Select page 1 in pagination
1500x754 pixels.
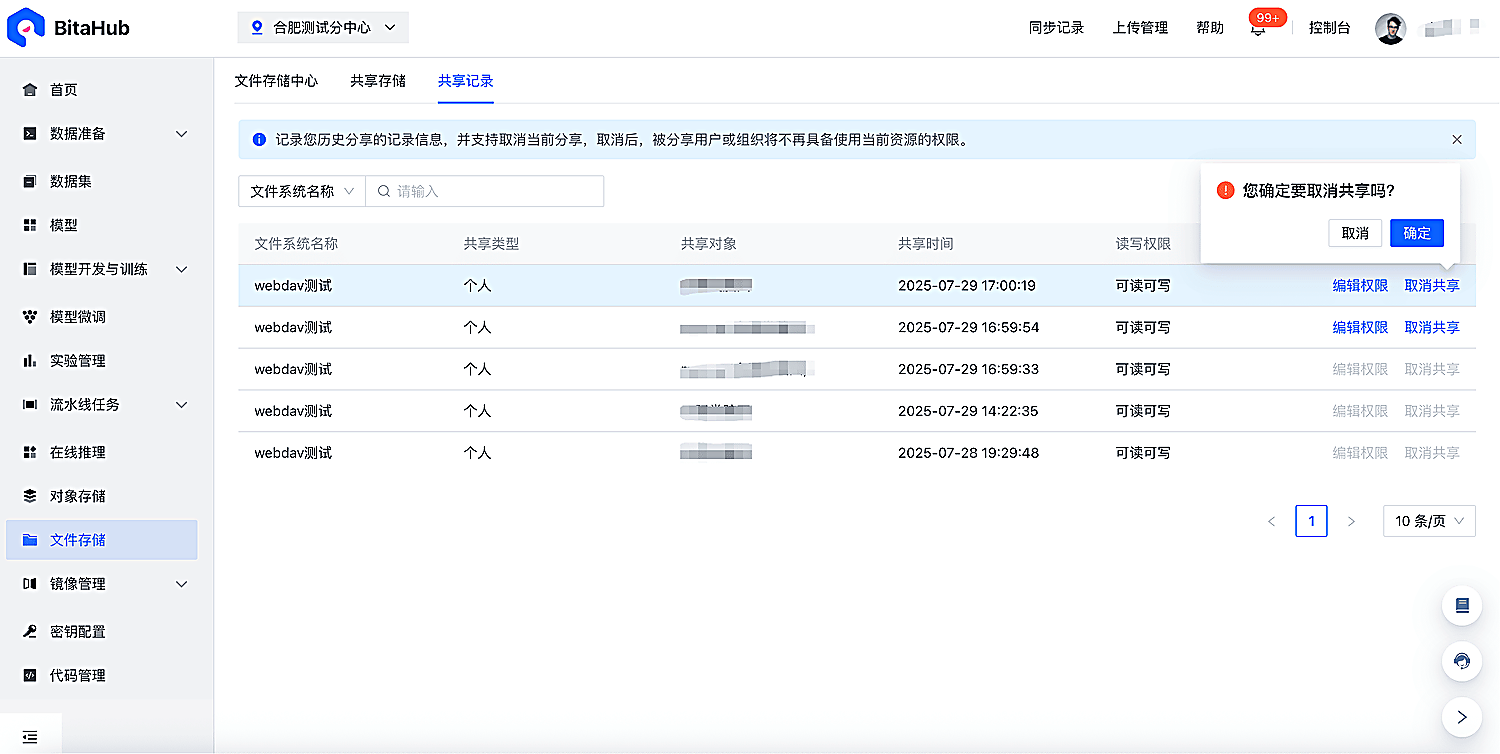coord(1311,521)
